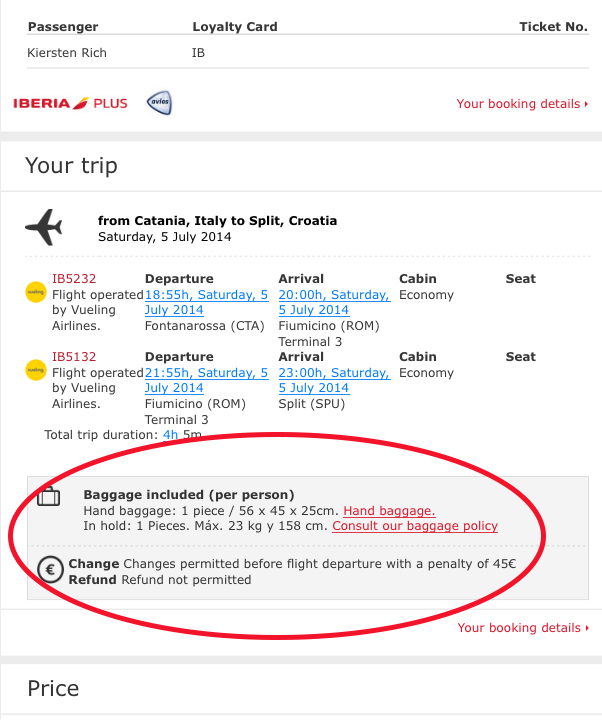Click the 4h total trip duration link
Viewport: 602px width, 720px height.
[x=170, y=435]
